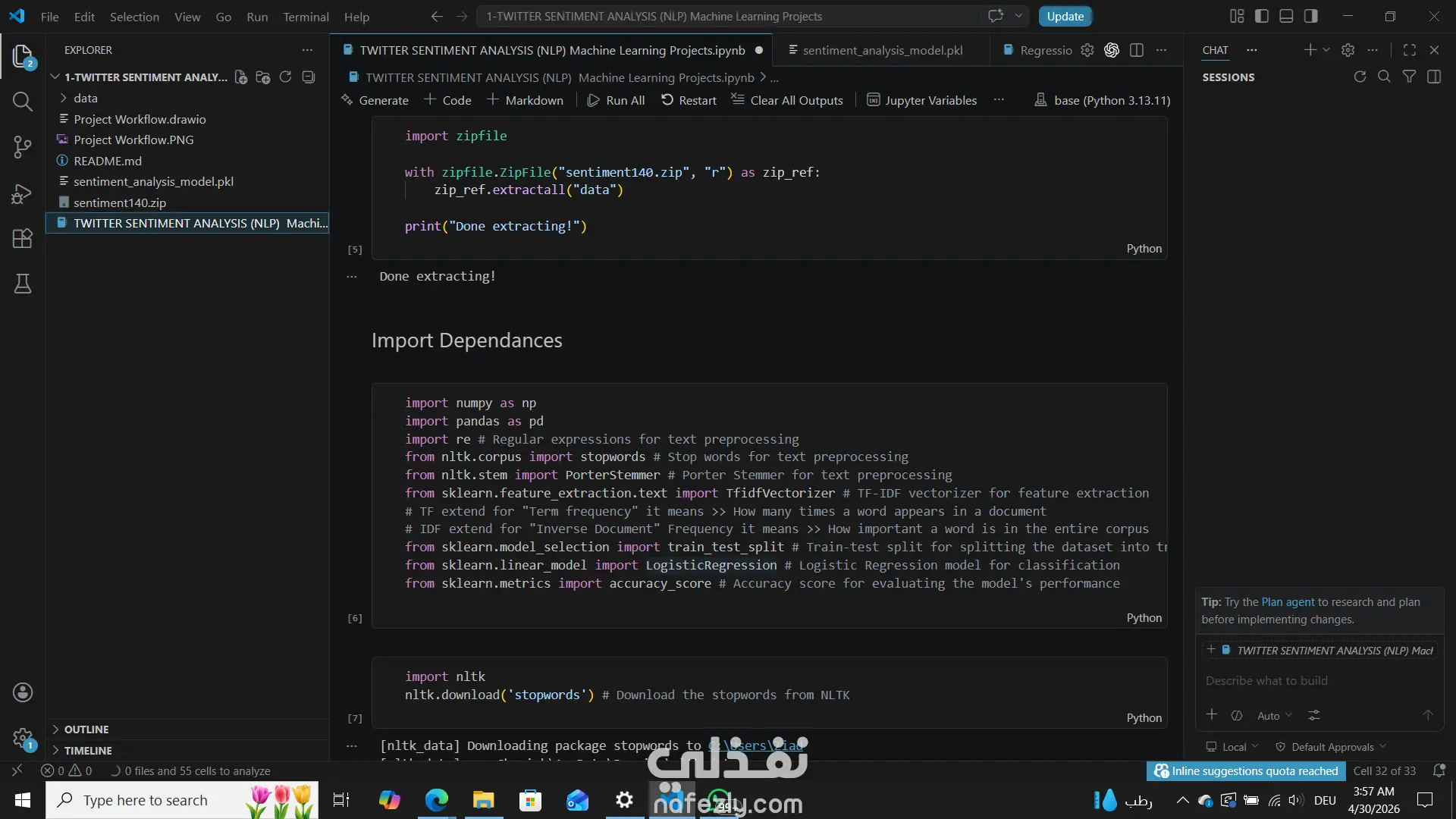Create a new file in Explorer
Image resolution: width=1456 pixels, height=819 pixels.
[241, 77]
